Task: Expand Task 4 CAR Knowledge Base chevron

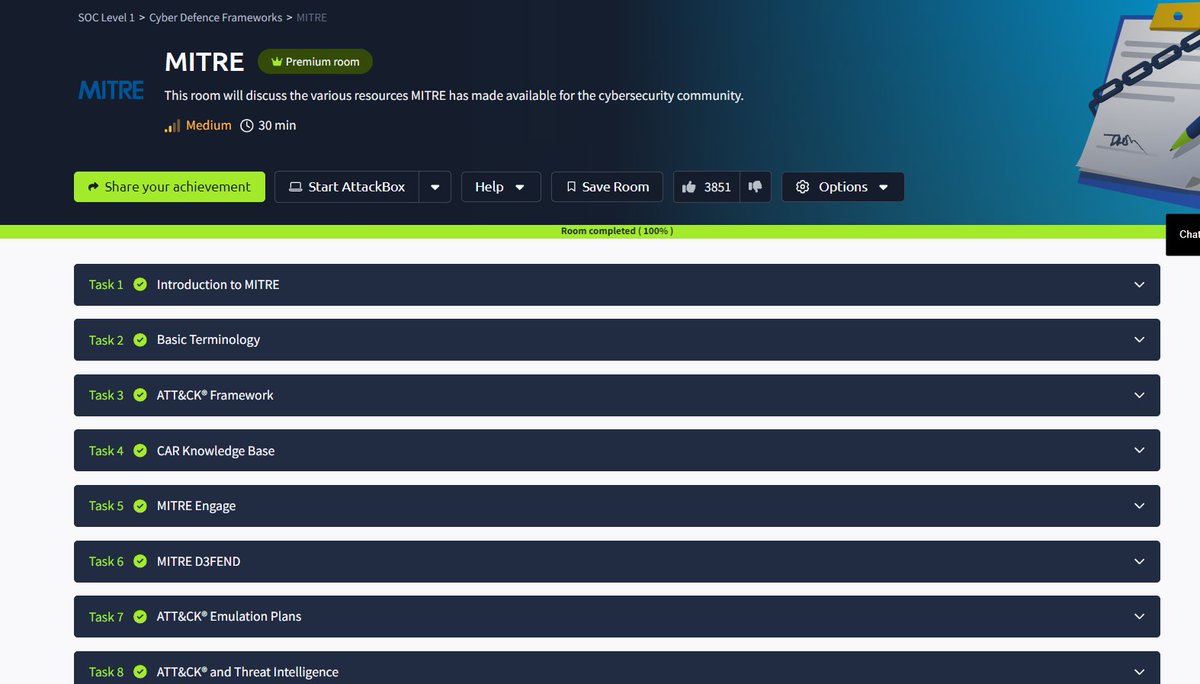Action: (x=1139, y=451)
